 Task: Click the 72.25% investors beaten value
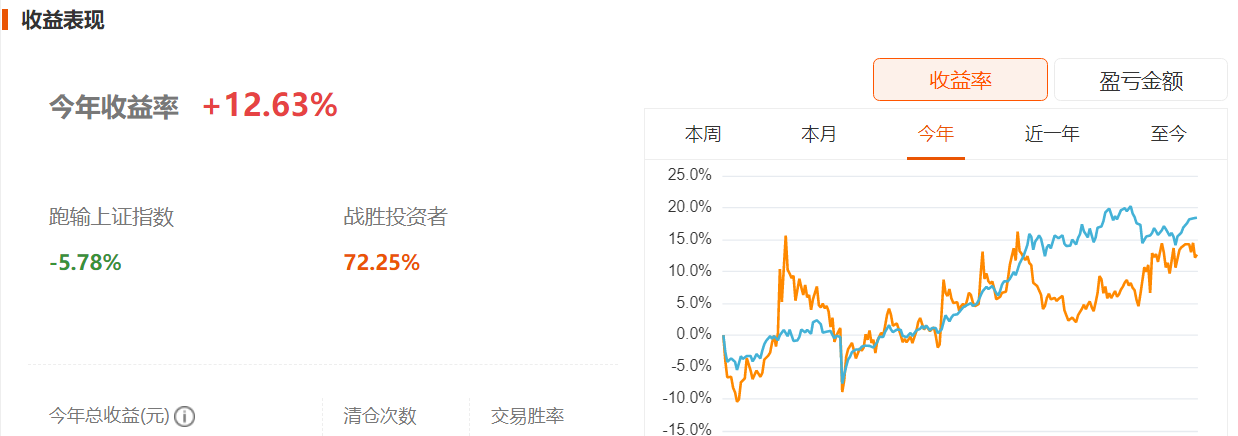381,263
